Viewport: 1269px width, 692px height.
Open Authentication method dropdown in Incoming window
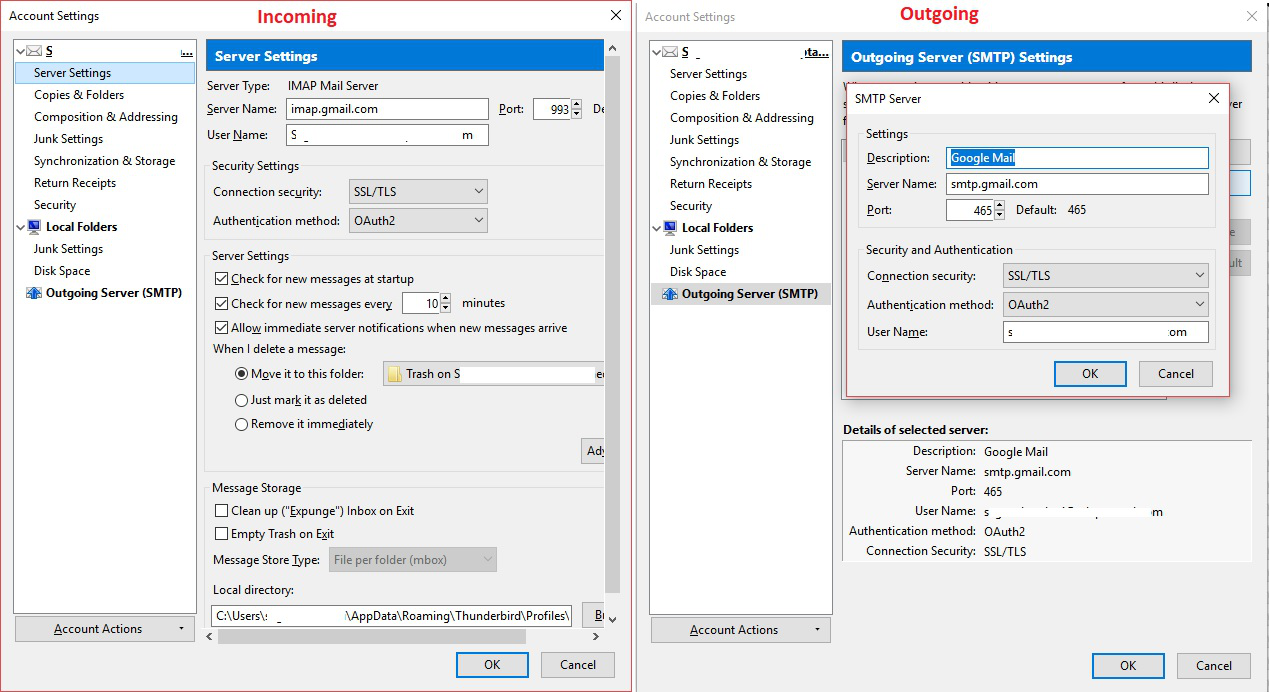(x=418, y=220)
